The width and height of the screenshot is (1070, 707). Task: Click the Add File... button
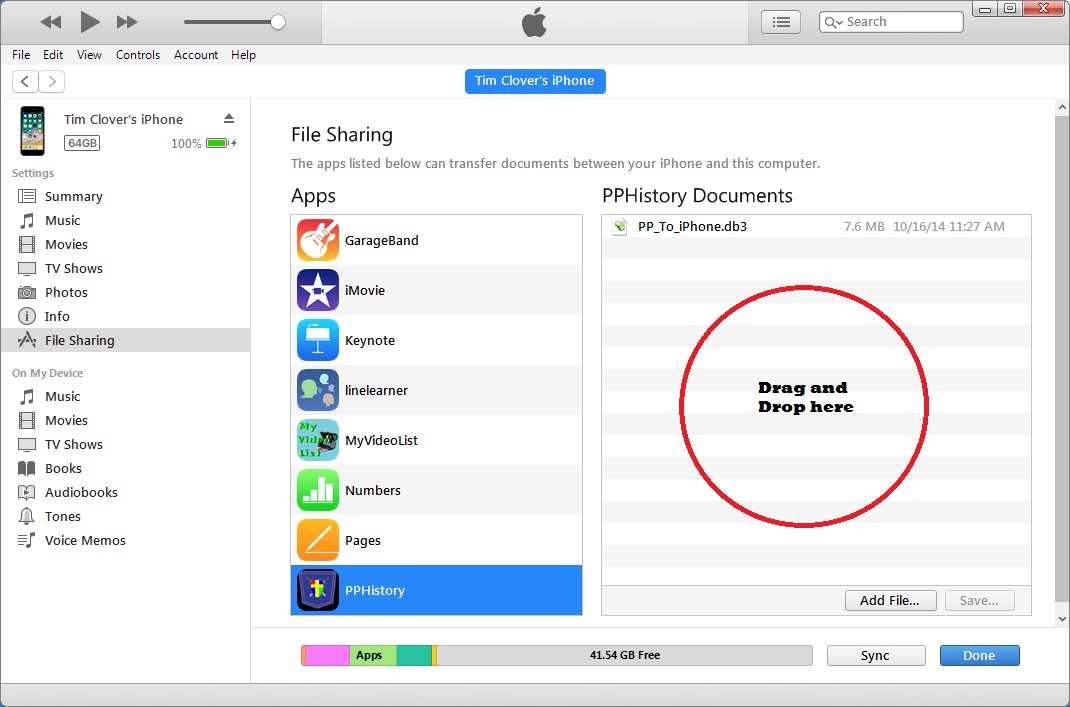[891, 601]
